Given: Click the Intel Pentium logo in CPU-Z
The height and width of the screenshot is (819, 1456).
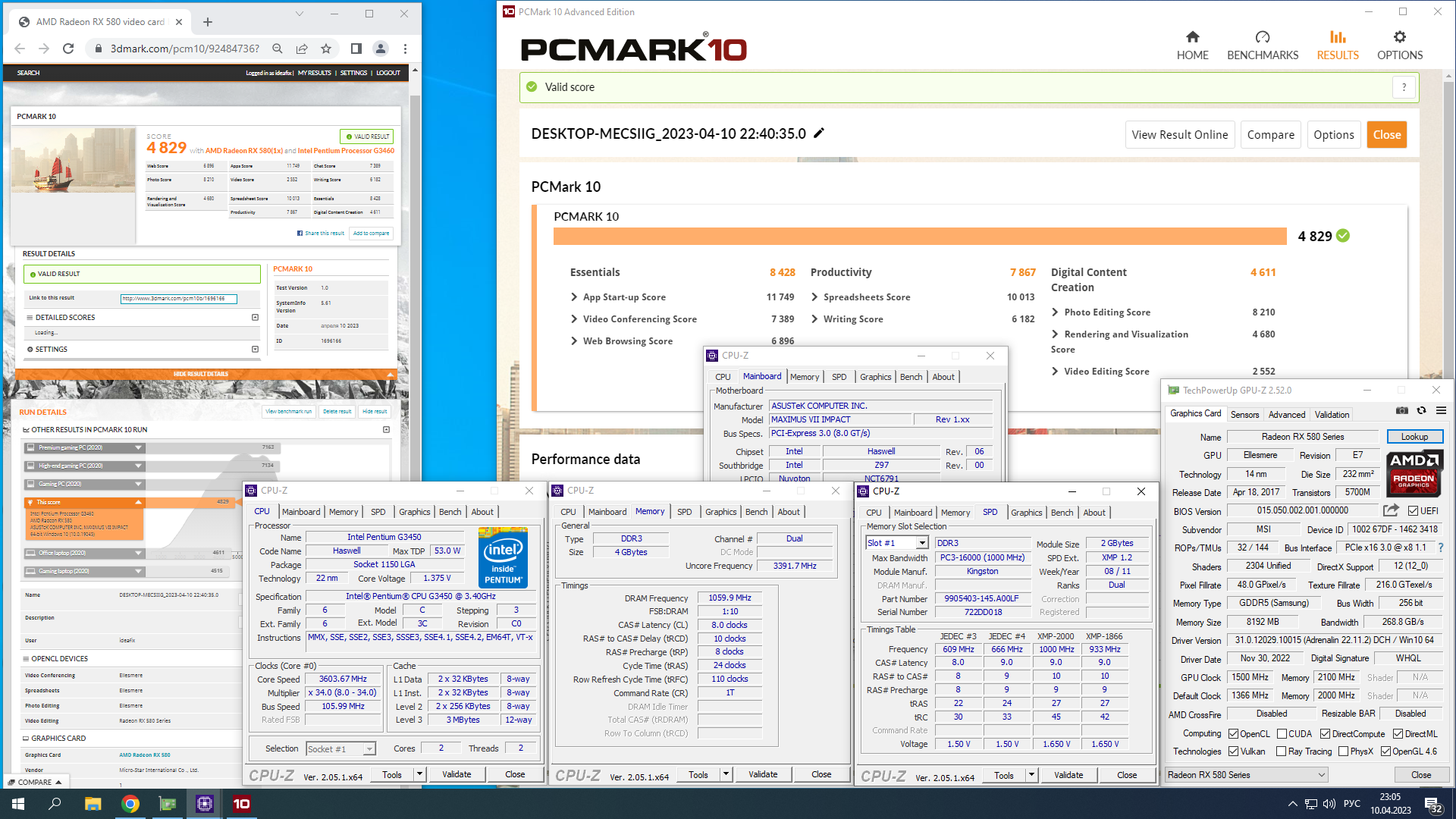Looking at the screenshot, I should [x=503, y=559].
